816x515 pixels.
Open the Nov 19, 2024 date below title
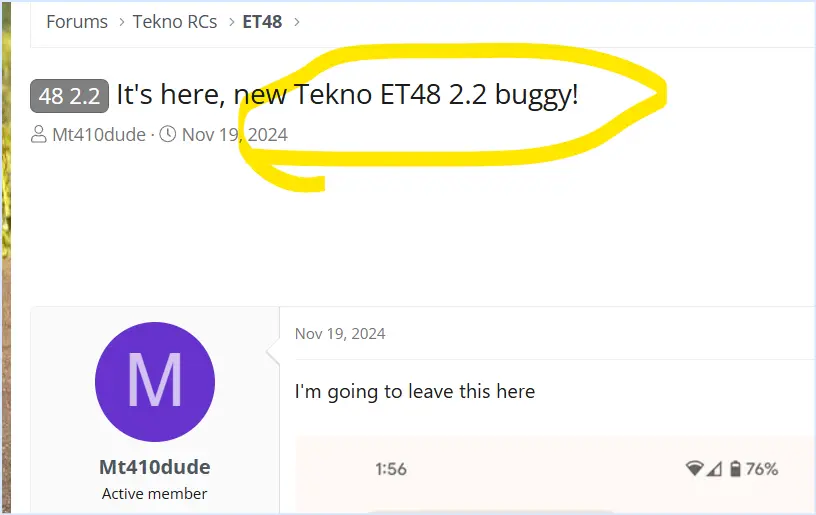point(235,135)
